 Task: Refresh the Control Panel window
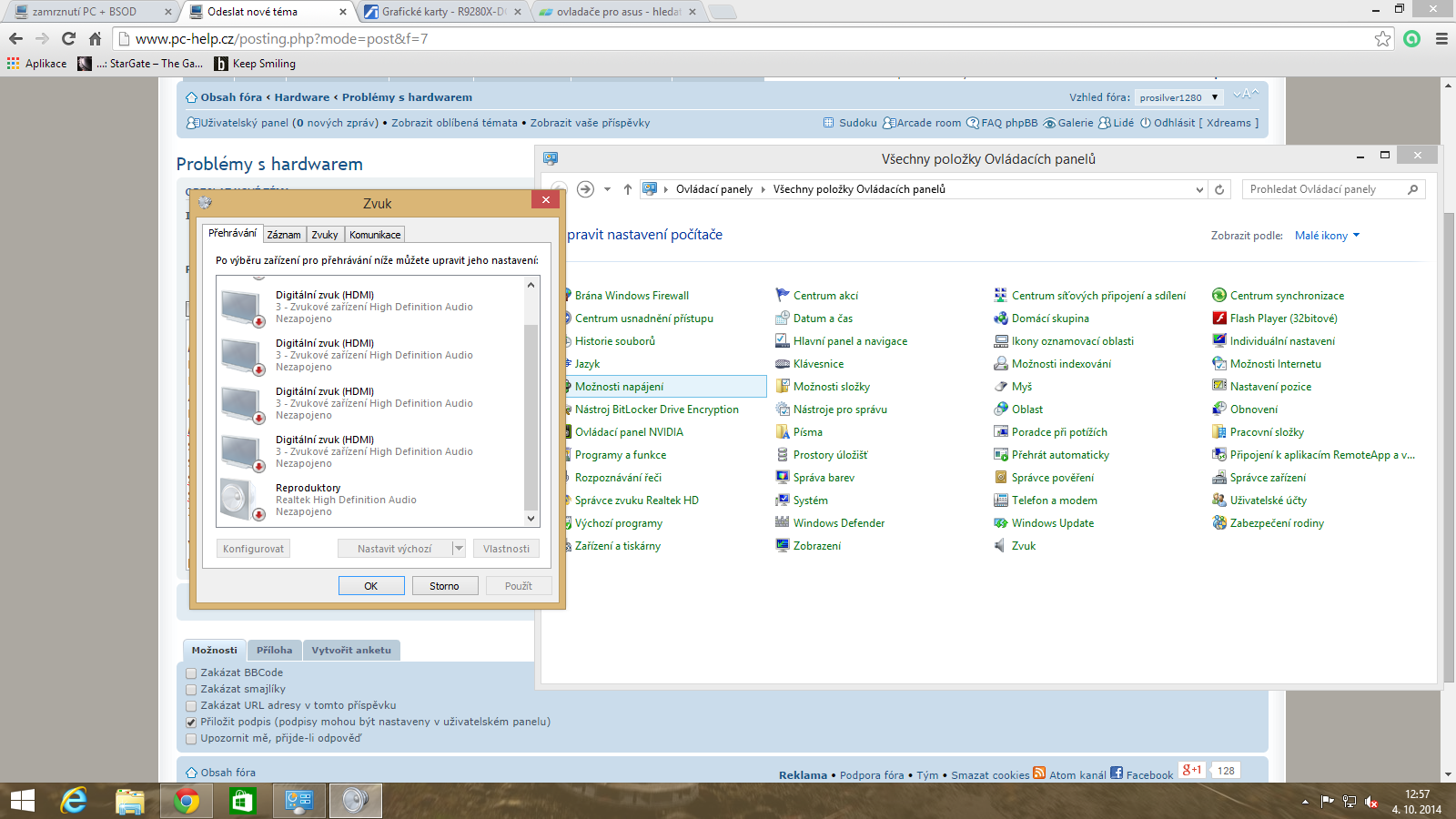click(x=1219, y=189)
